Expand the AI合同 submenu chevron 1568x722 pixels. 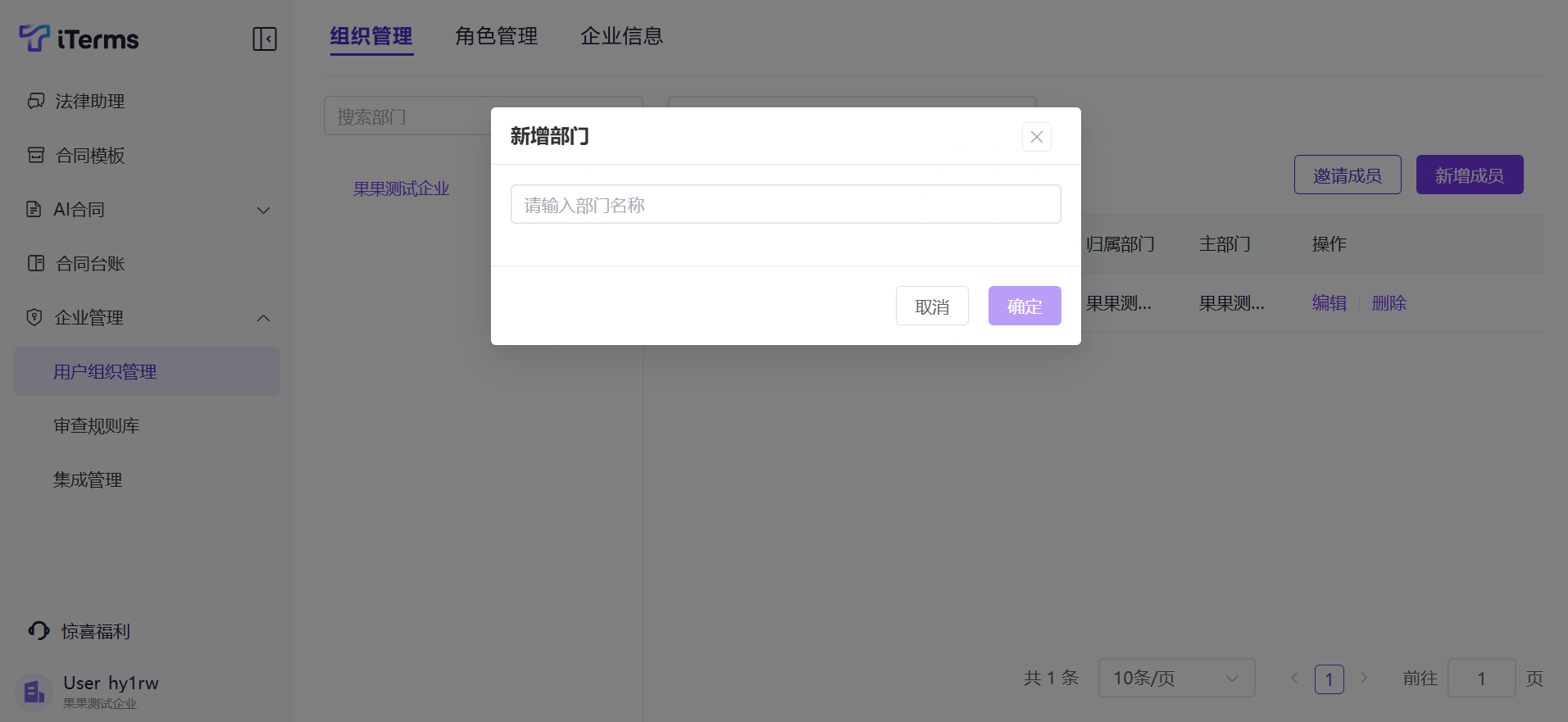coord(264,210)
